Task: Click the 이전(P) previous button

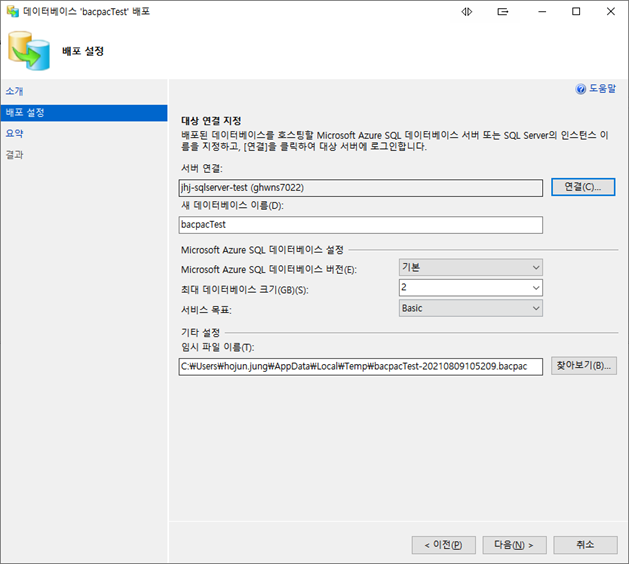Action: (x=444, y=545)
